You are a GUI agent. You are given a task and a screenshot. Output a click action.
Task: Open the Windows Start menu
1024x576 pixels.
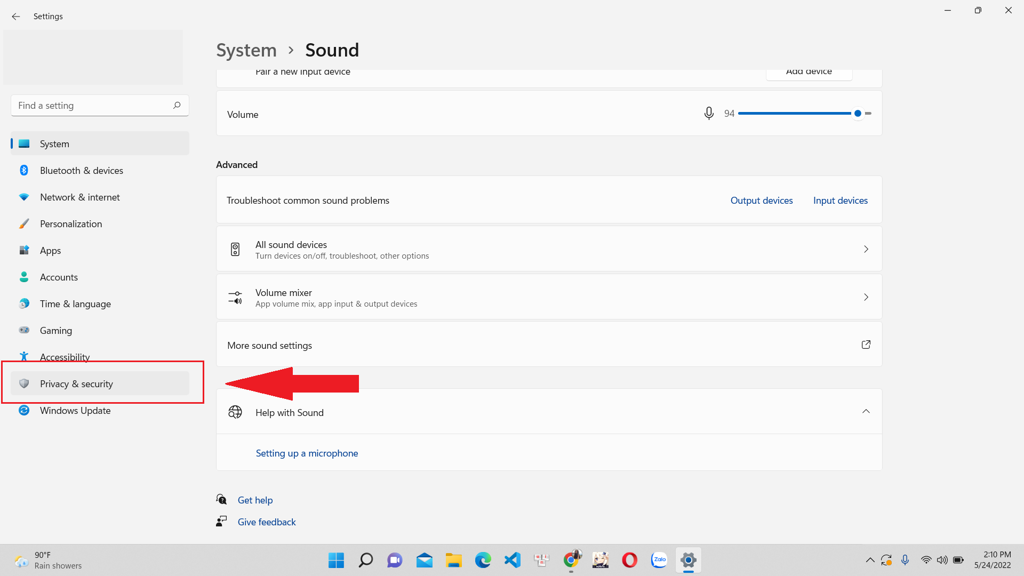tap(336, 560)
